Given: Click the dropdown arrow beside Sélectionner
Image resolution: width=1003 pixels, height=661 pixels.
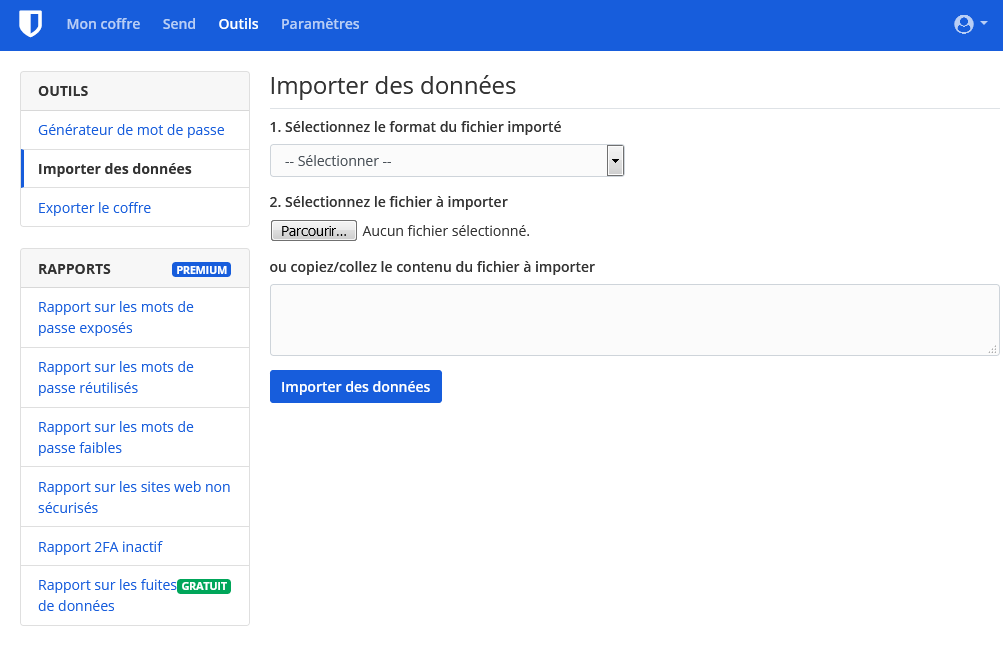Looking at the screenshot, I should pos(616,161).
